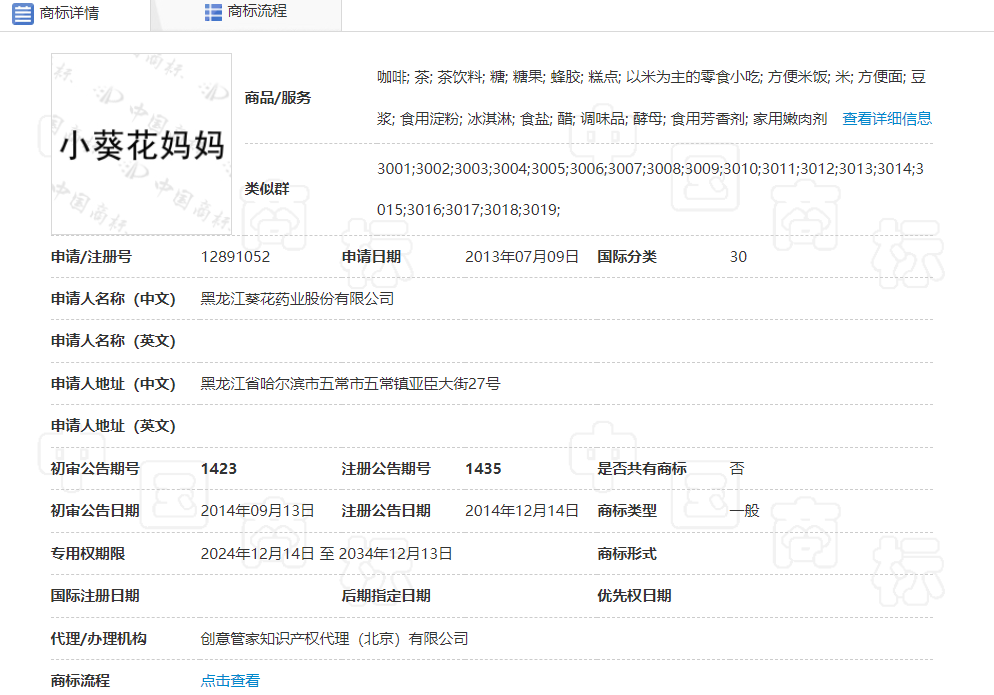Select the application date 2013年07月09日

(522, 257)
